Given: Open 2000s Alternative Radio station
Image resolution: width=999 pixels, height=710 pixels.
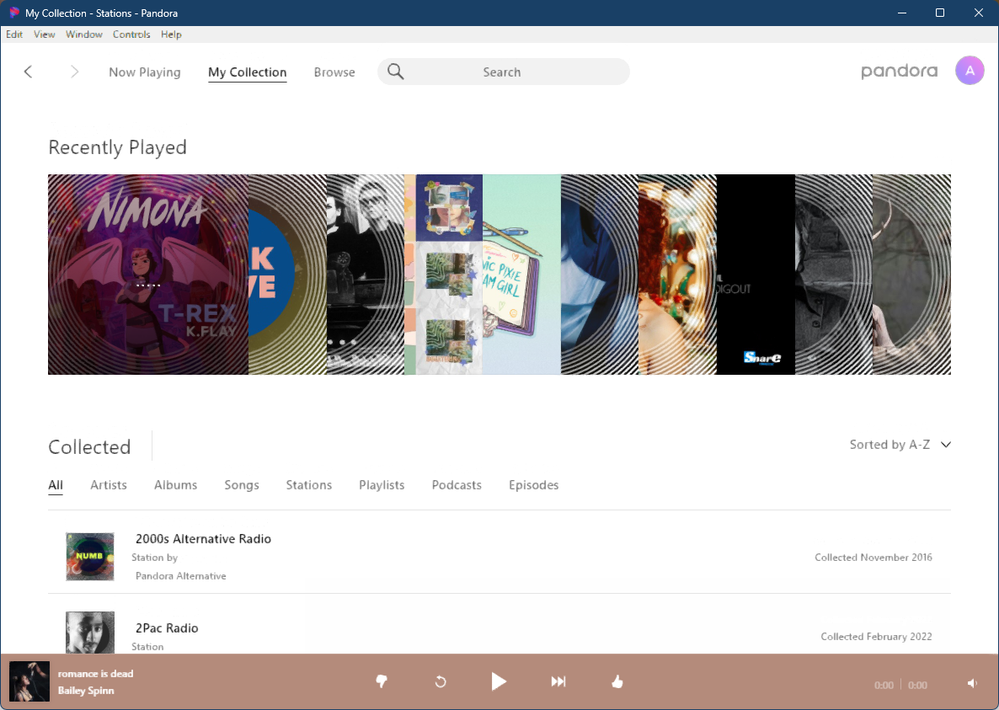Looking at the screenshot, I should (203, 539).
